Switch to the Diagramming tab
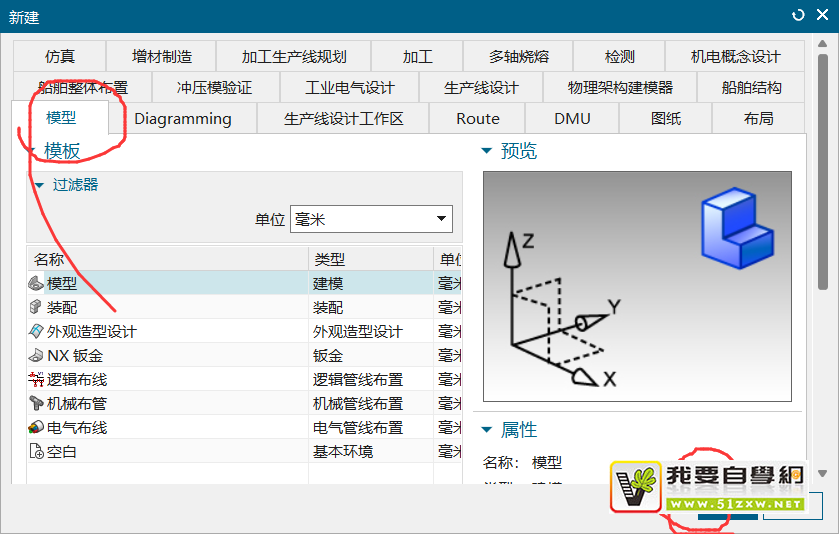Image resolution: width=839 pixels, height=534 pixels. coord(182,118)
